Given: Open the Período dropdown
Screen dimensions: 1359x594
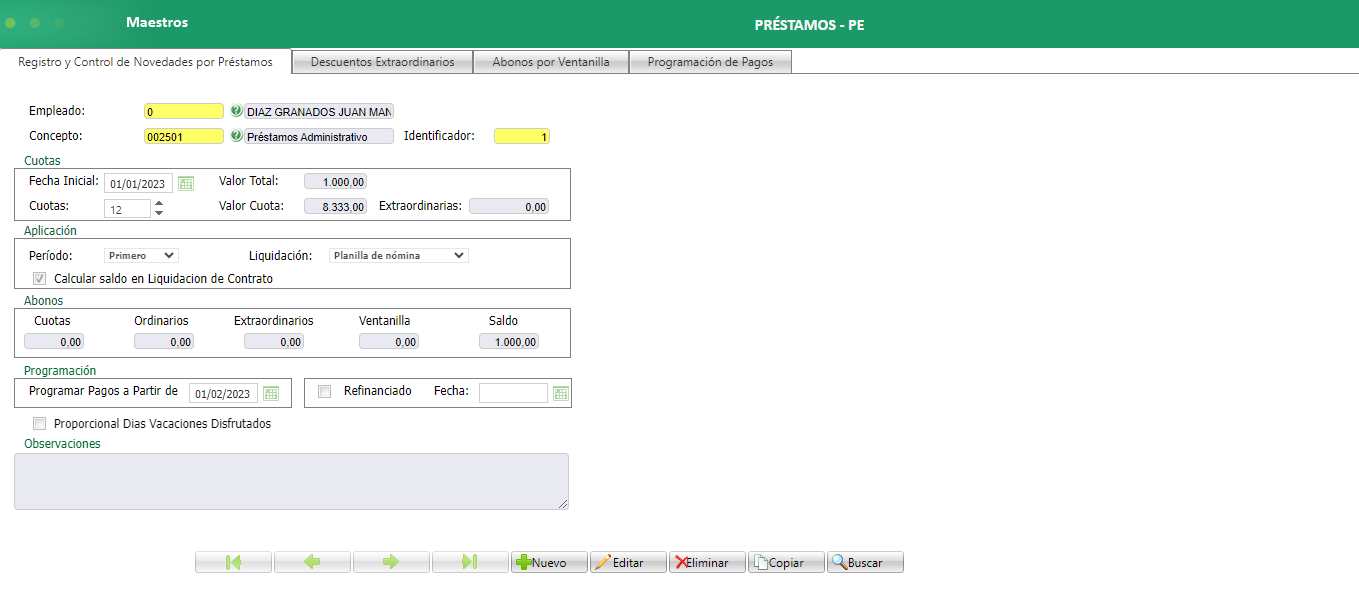Looking at the screenshot, I should [x=140, y=255].
